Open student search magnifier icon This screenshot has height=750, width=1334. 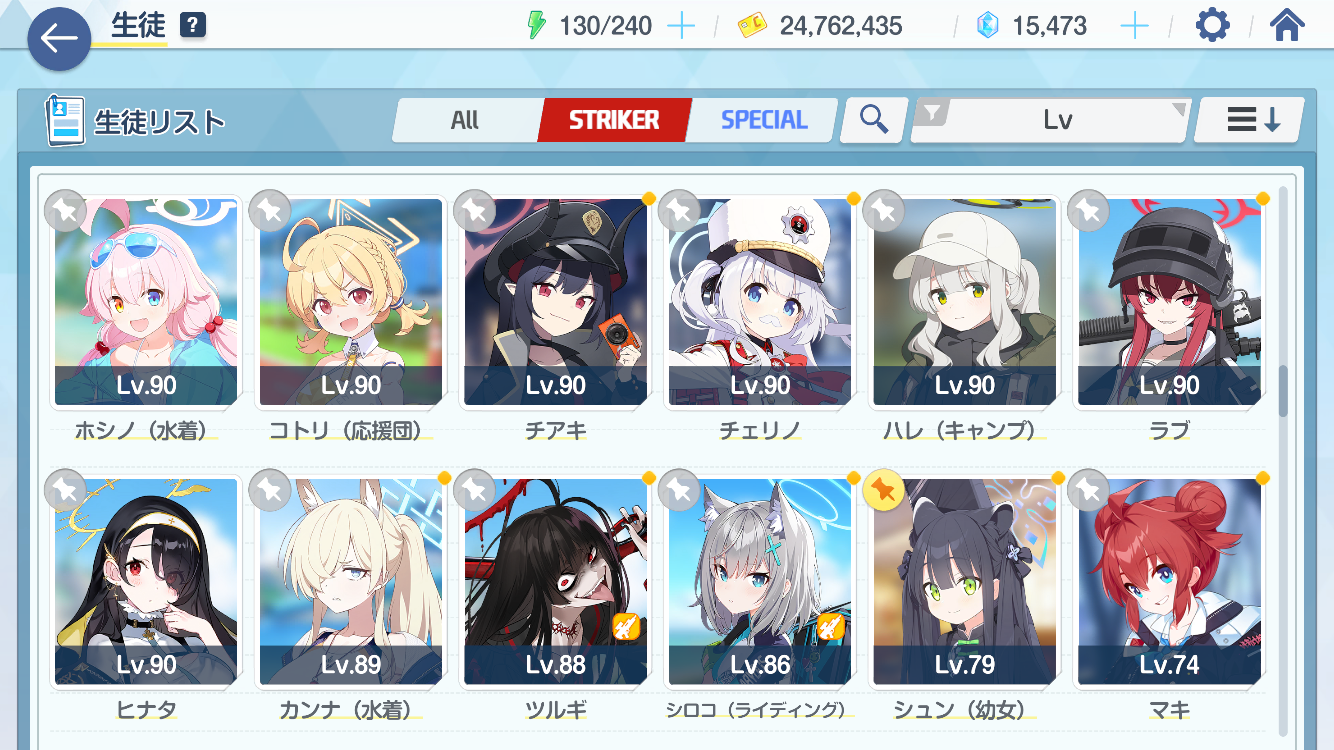click(x=874, y=120)
